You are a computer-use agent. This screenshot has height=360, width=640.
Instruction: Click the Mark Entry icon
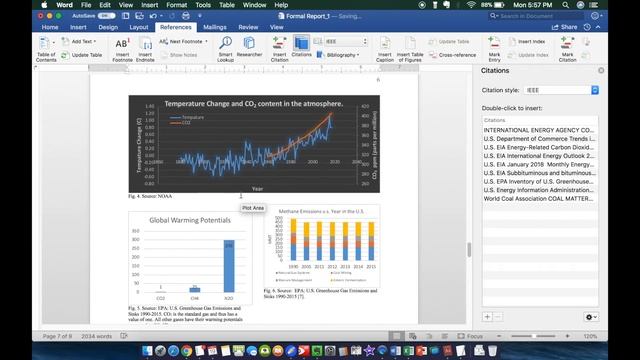(x=494, y=49)
